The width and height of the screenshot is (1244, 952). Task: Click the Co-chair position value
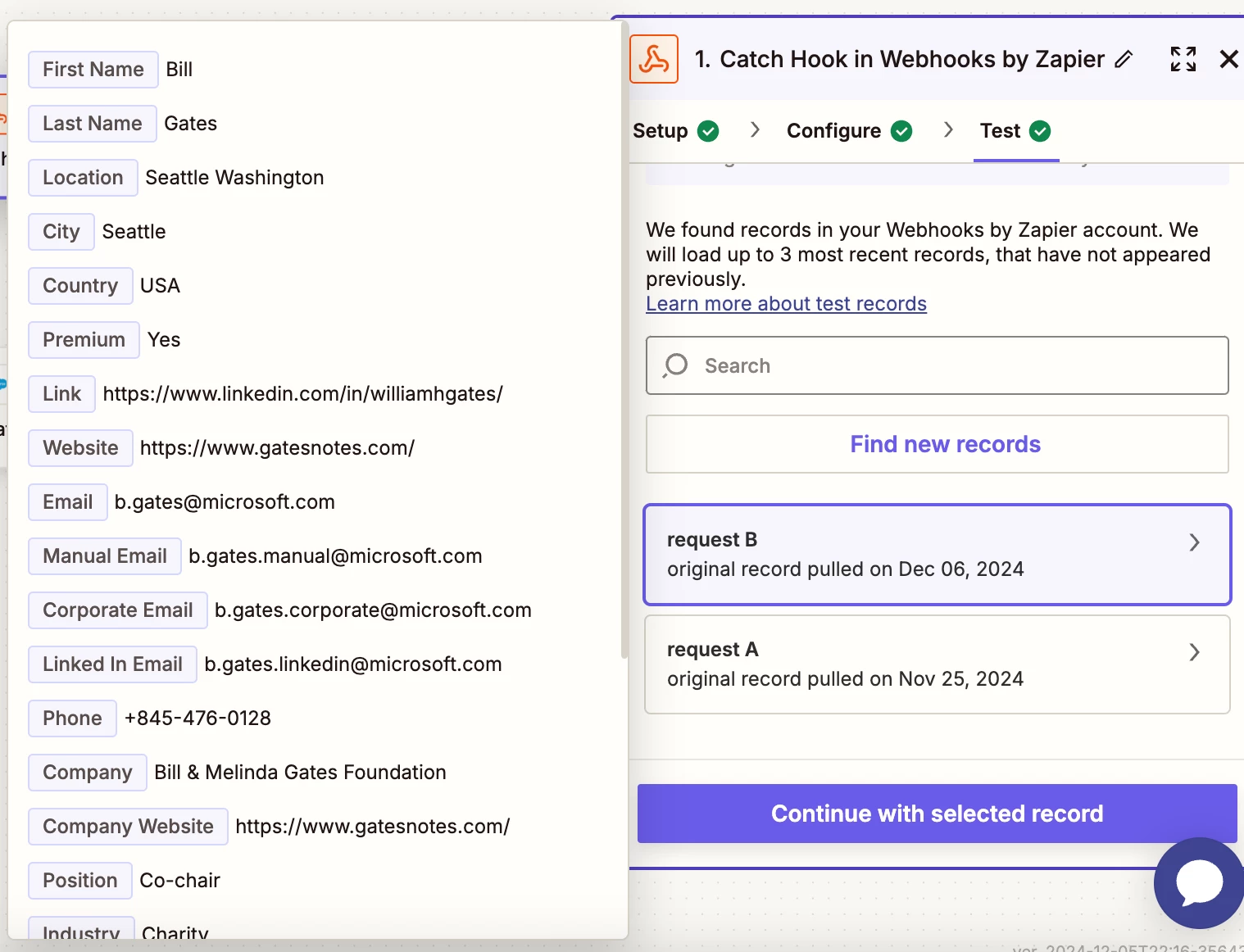point(180,881)
